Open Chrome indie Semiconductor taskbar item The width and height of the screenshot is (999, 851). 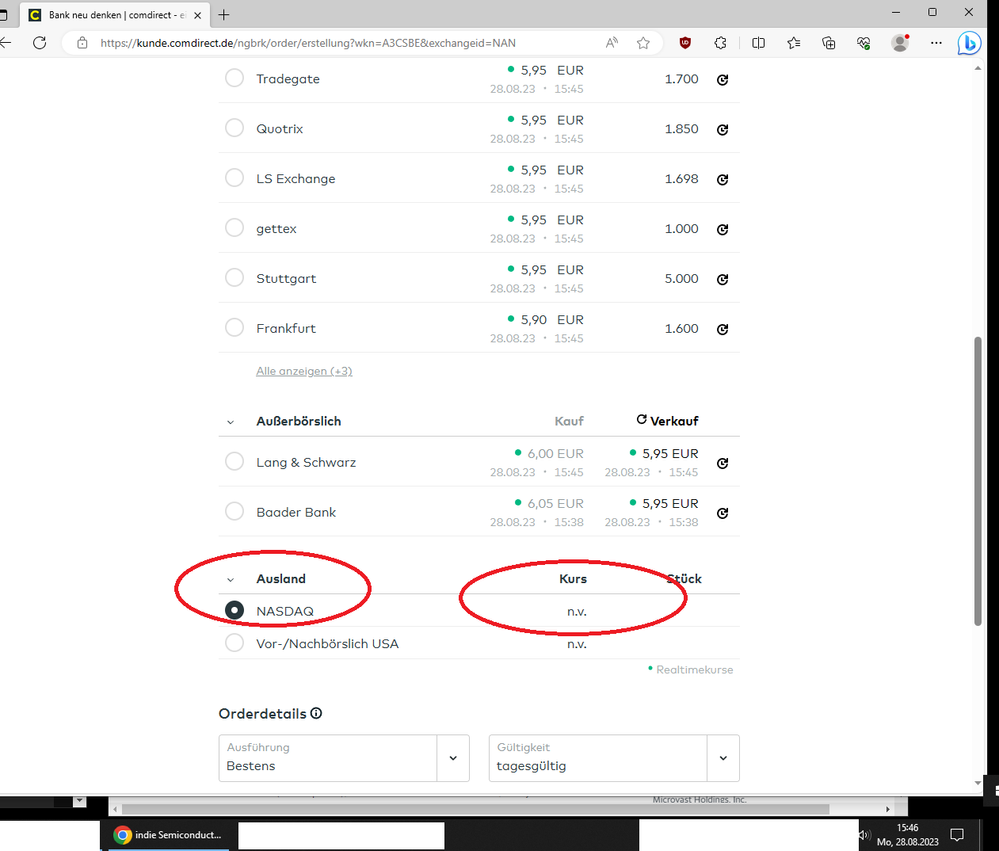[x=168, y=835]
